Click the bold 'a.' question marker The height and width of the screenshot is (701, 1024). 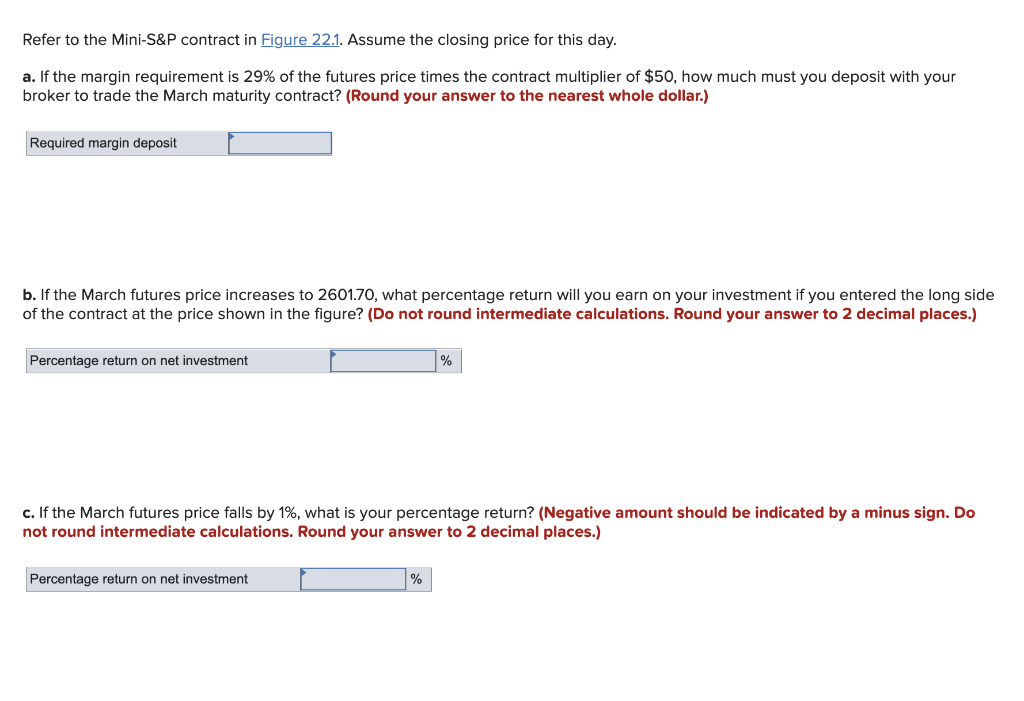click(27, 76)
